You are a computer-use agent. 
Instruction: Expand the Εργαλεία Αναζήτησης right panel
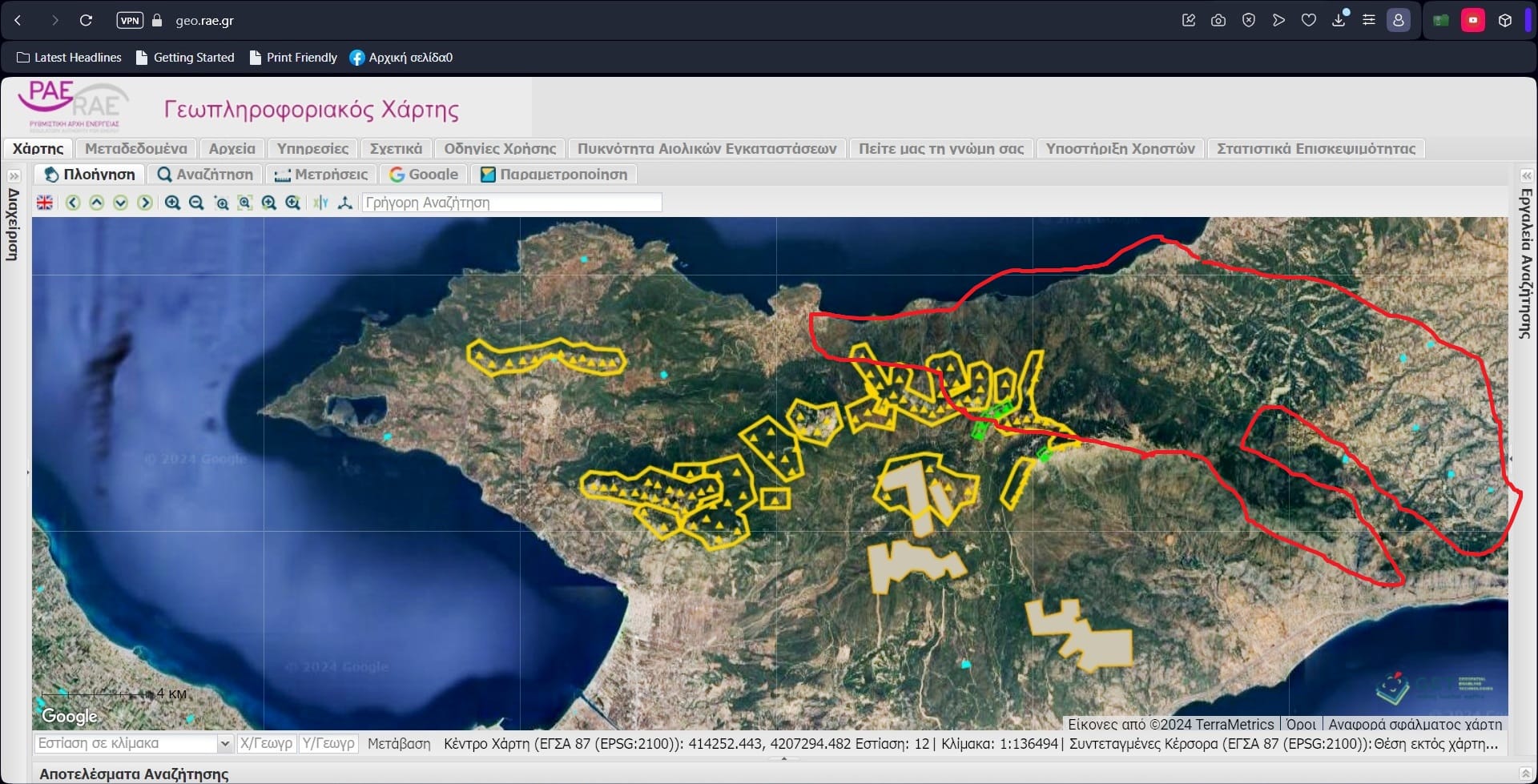[x=1526, y=175]
